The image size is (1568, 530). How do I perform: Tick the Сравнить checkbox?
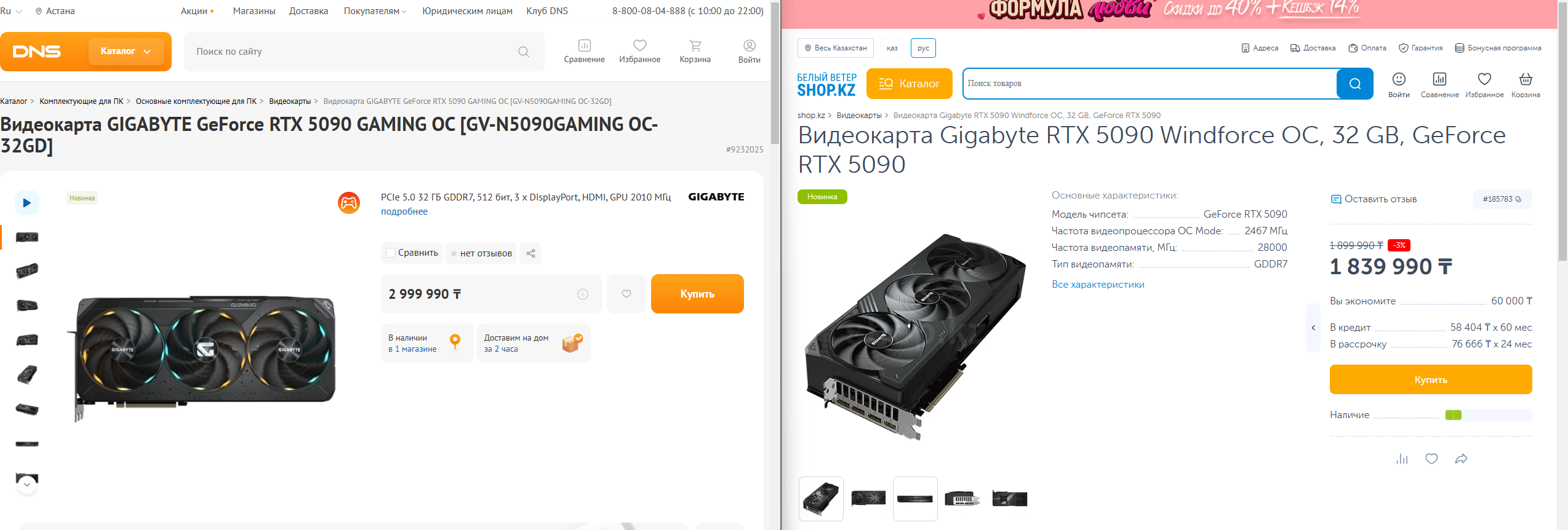point(390,253)
